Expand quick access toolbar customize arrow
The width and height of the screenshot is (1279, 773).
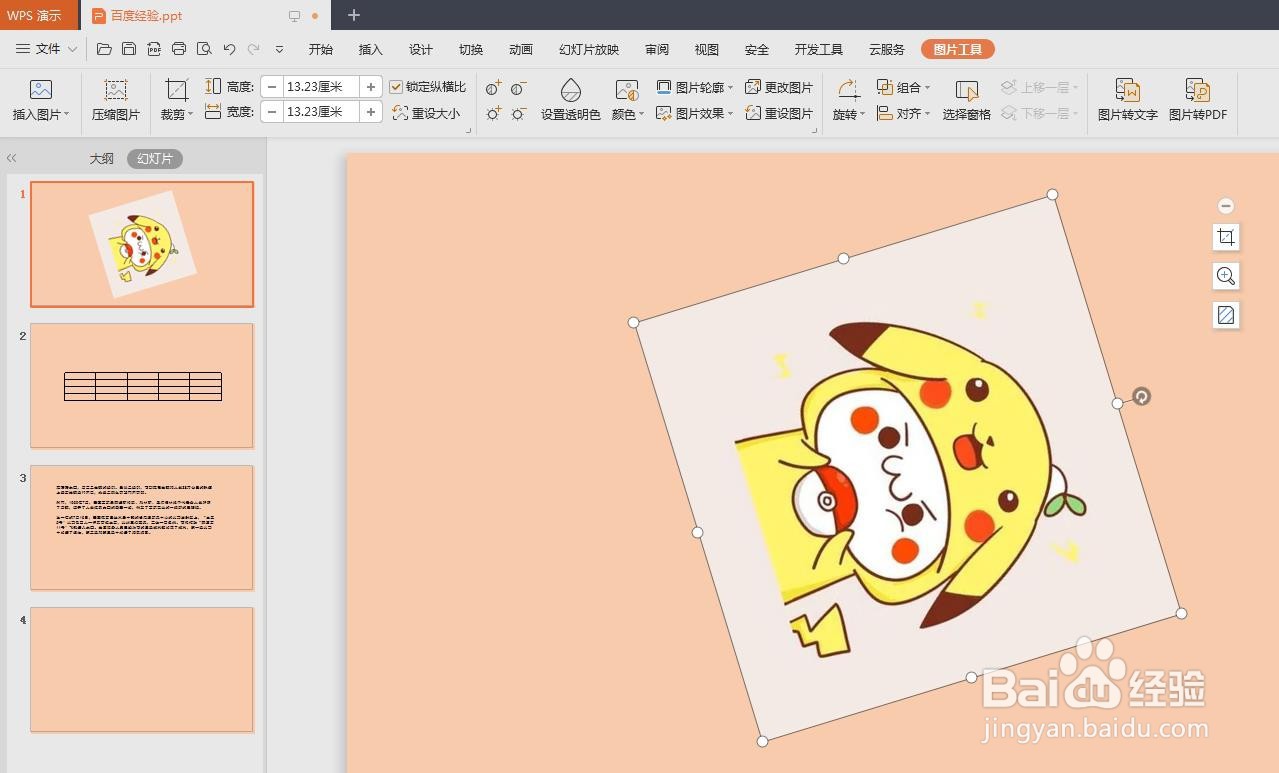(279, 49)
